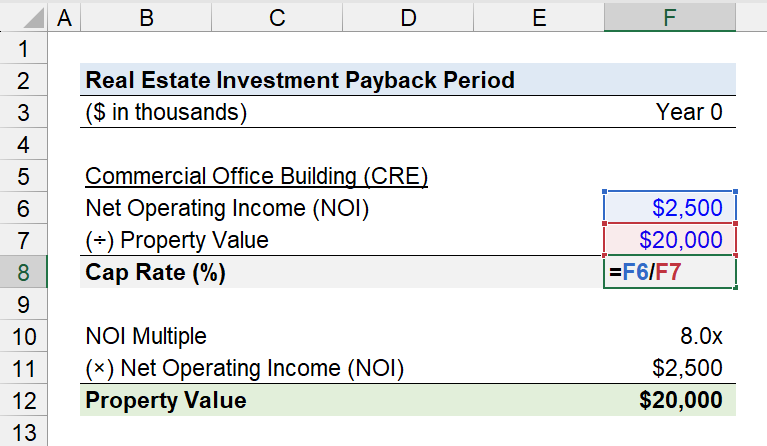Select column B header
767x446 pixels.
[x=146, y=18]
